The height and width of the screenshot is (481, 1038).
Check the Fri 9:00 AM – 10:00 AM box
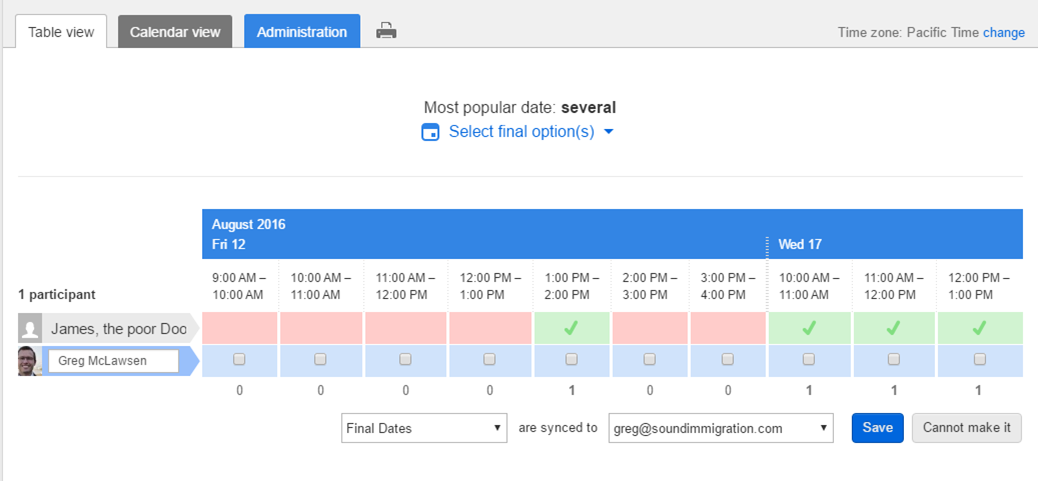pyautogui.click(x=239, y=359)
